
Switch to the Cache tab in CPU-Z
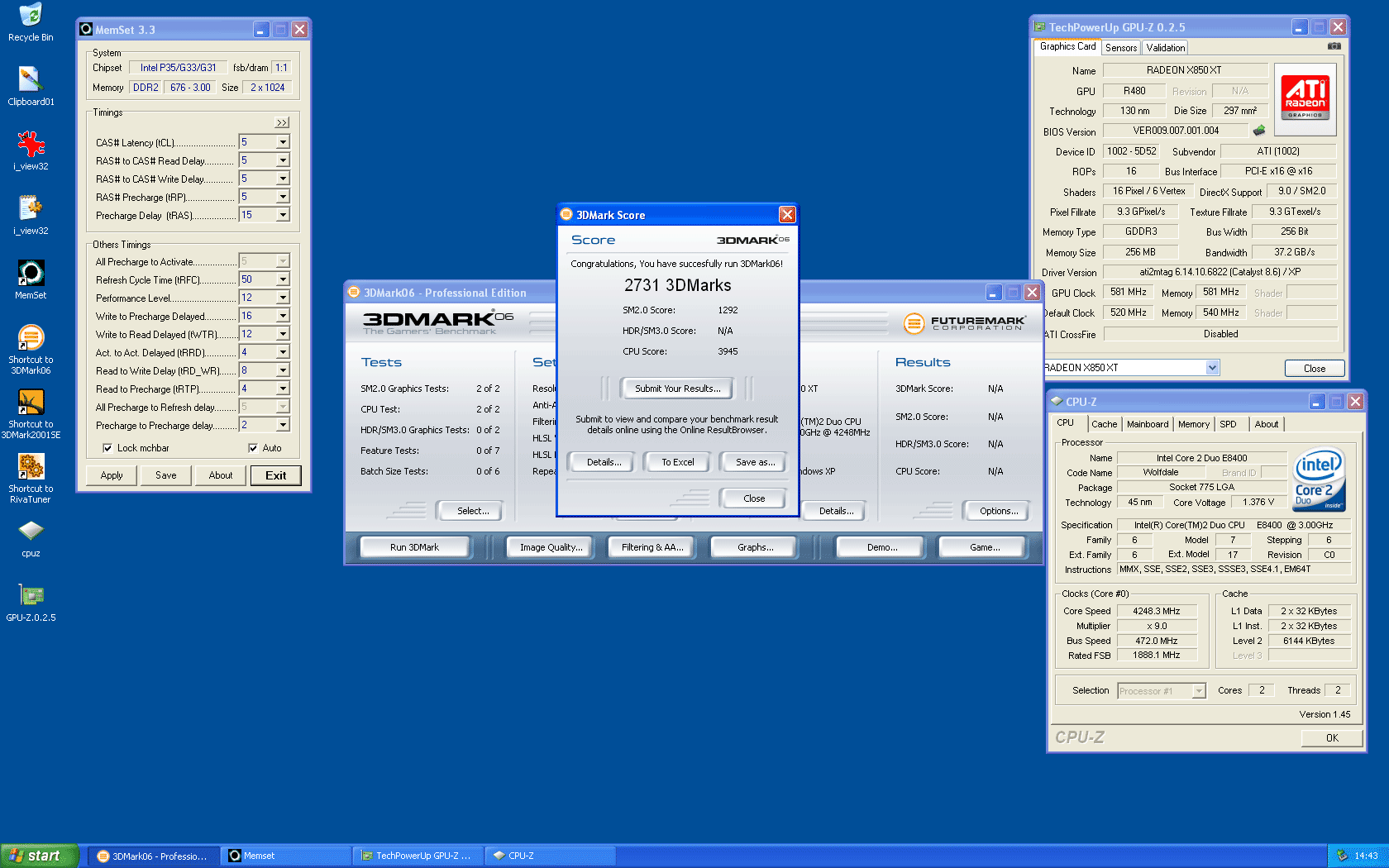[1104, 424]
